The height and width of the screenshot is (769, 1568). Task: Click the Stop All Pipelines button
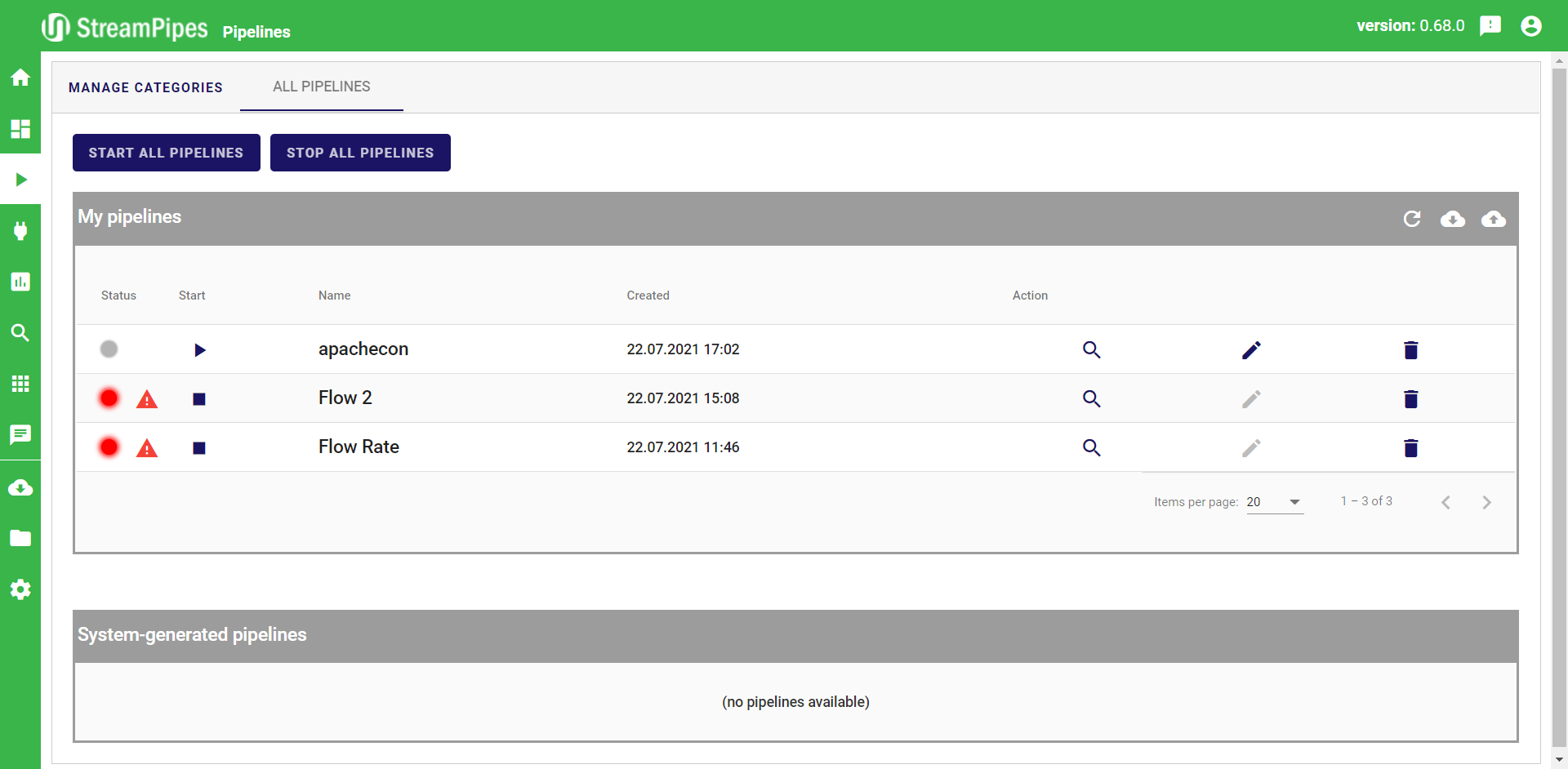tap(360, 153)
